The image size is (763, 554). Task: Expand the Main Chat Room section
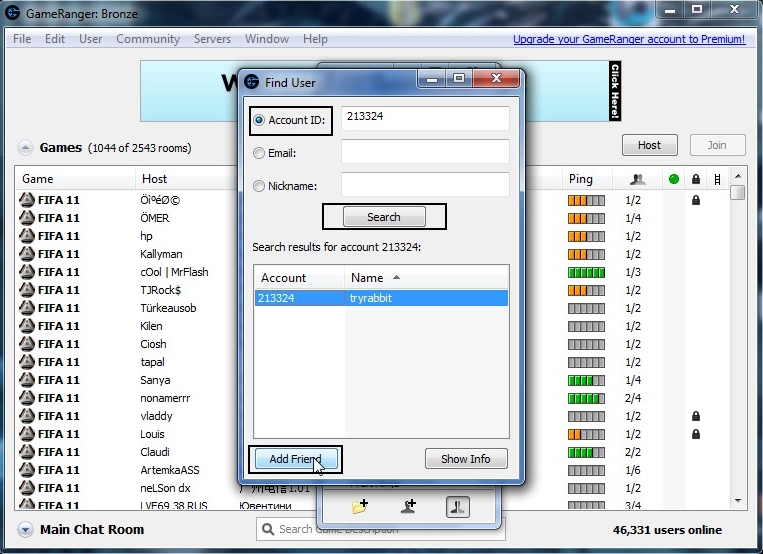(25, 529)
